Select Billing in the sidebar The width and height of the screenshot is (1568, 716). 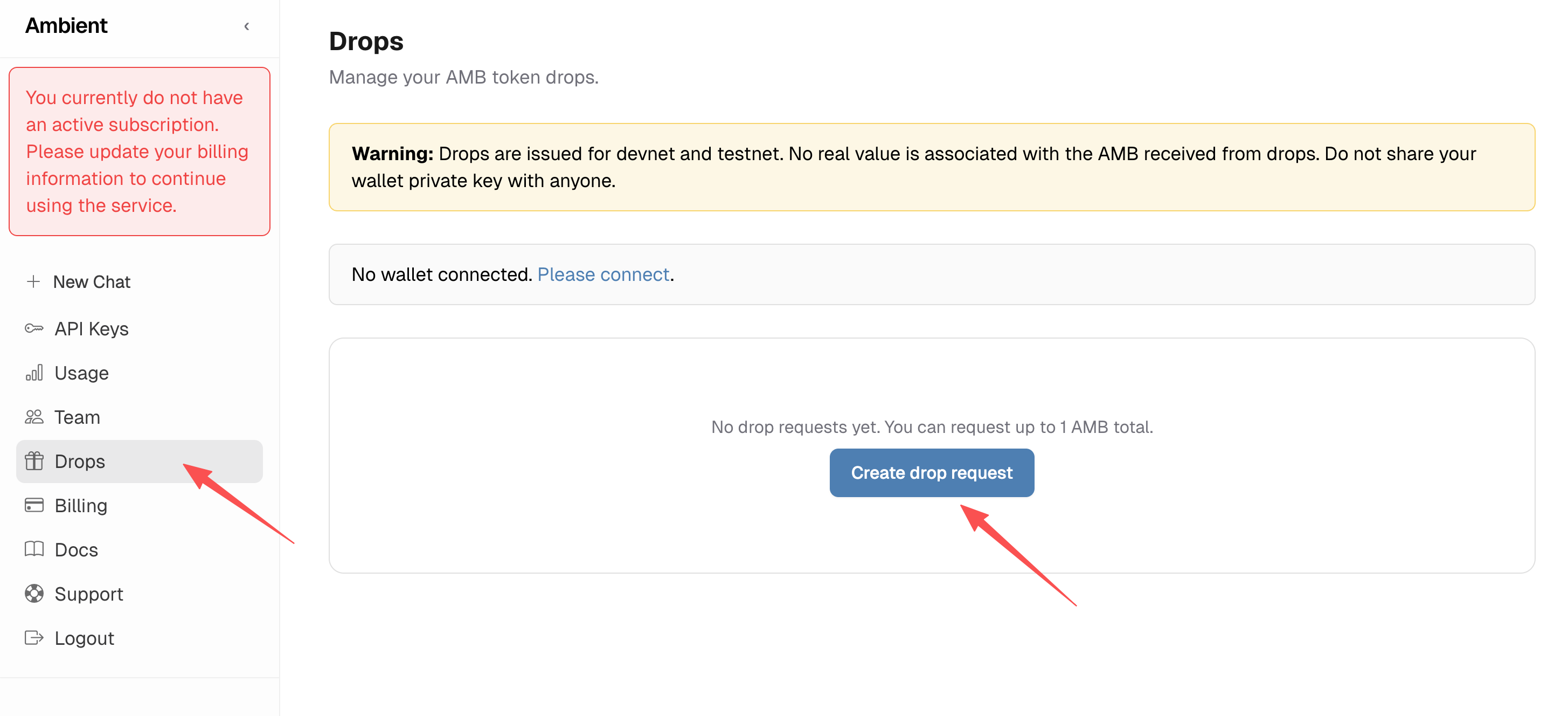click(81, 506)
